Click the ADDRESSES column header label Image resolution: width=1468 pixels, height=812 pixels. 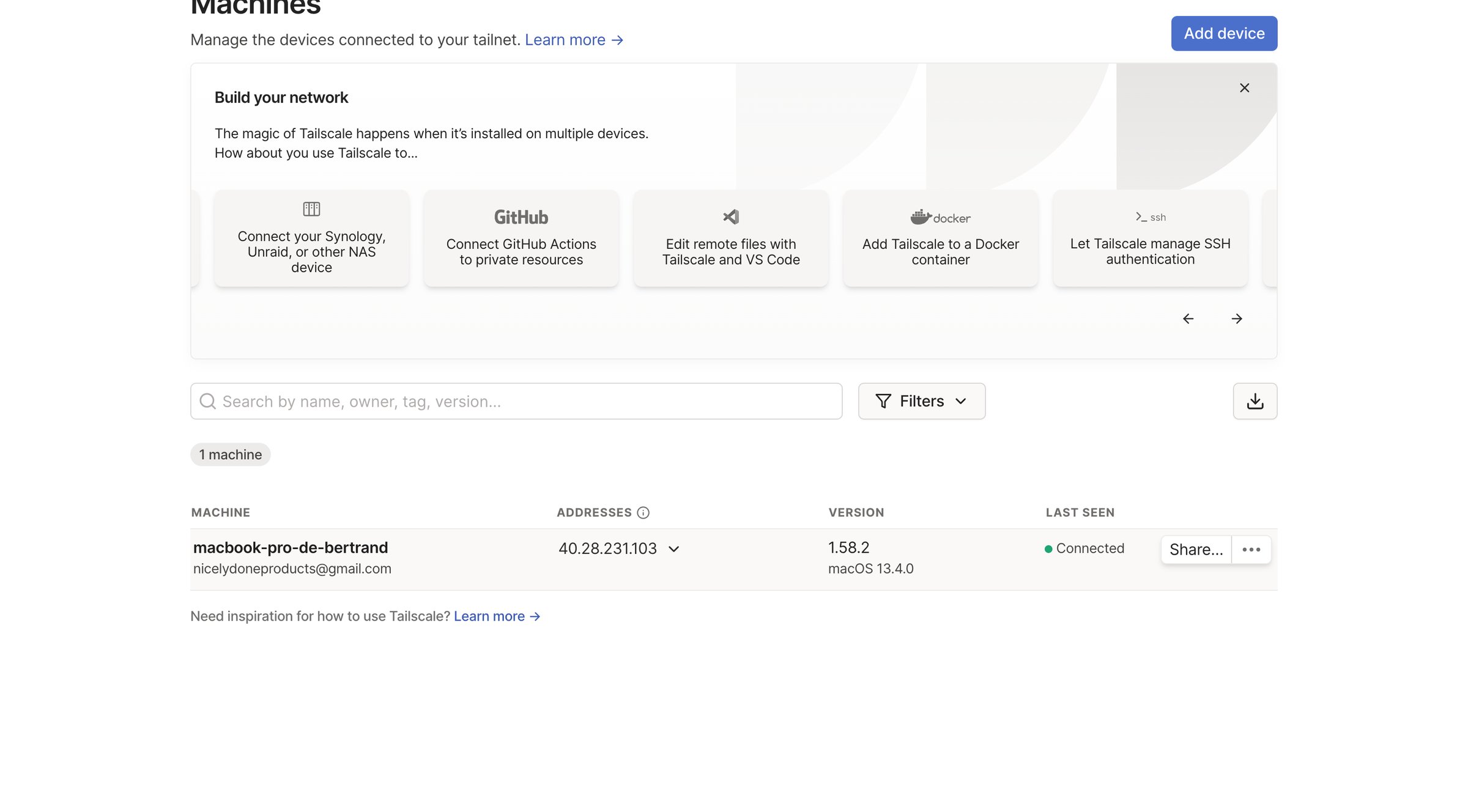(594, 512)
